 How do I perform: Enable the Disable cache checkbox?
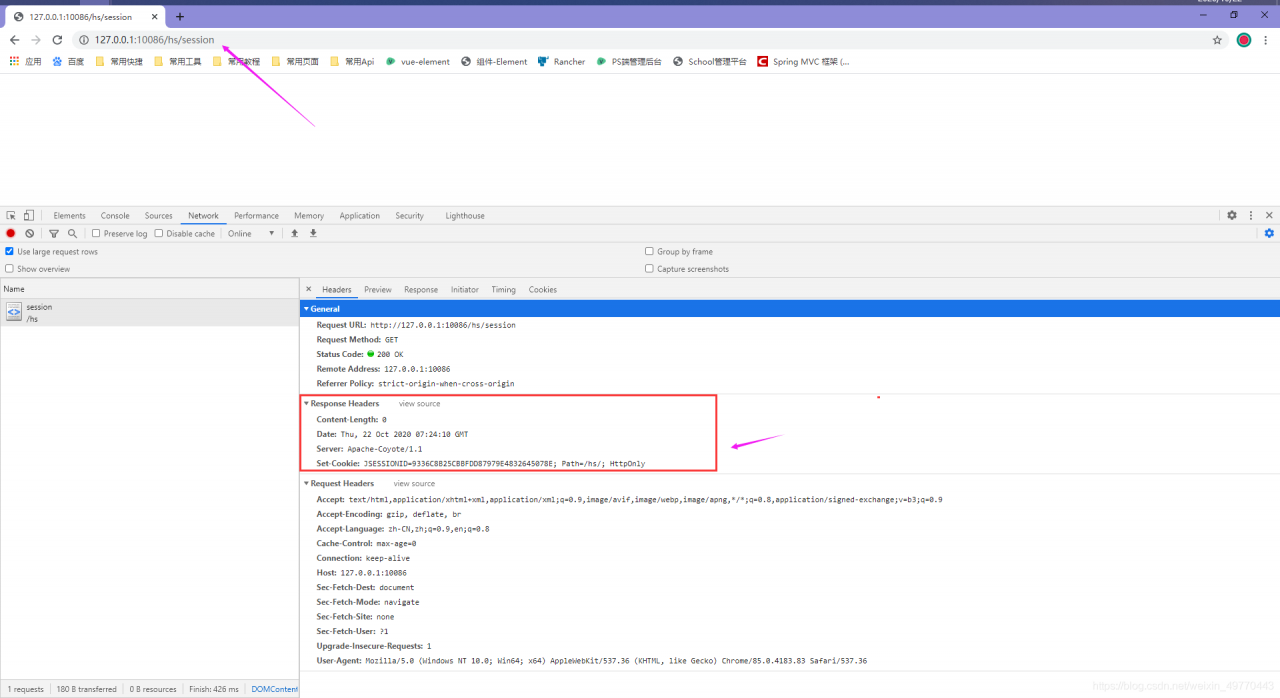tap(159, 233)
